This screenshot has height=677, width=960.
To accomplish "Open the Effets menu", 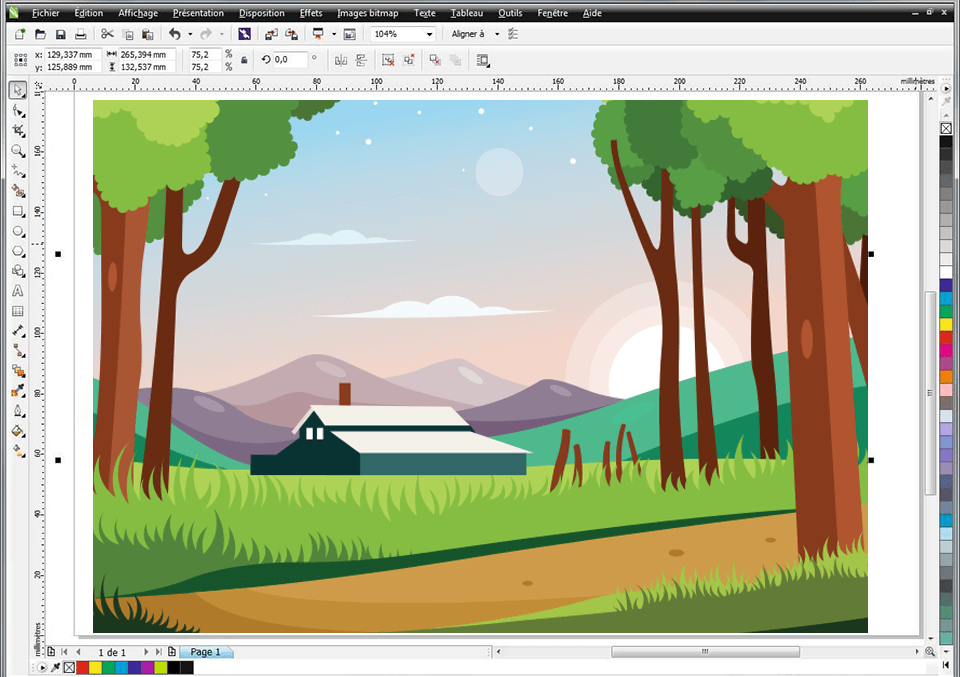I will pyautogui.click(x=310, y=13).
